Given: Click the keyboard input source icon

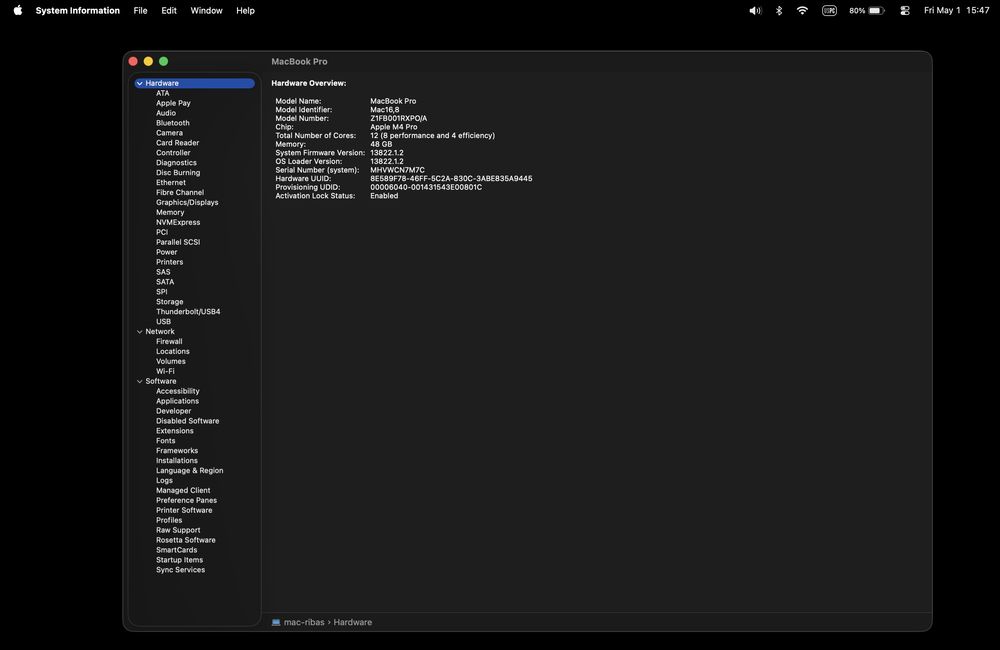Looking at the screenshot, I should (829, 10).
